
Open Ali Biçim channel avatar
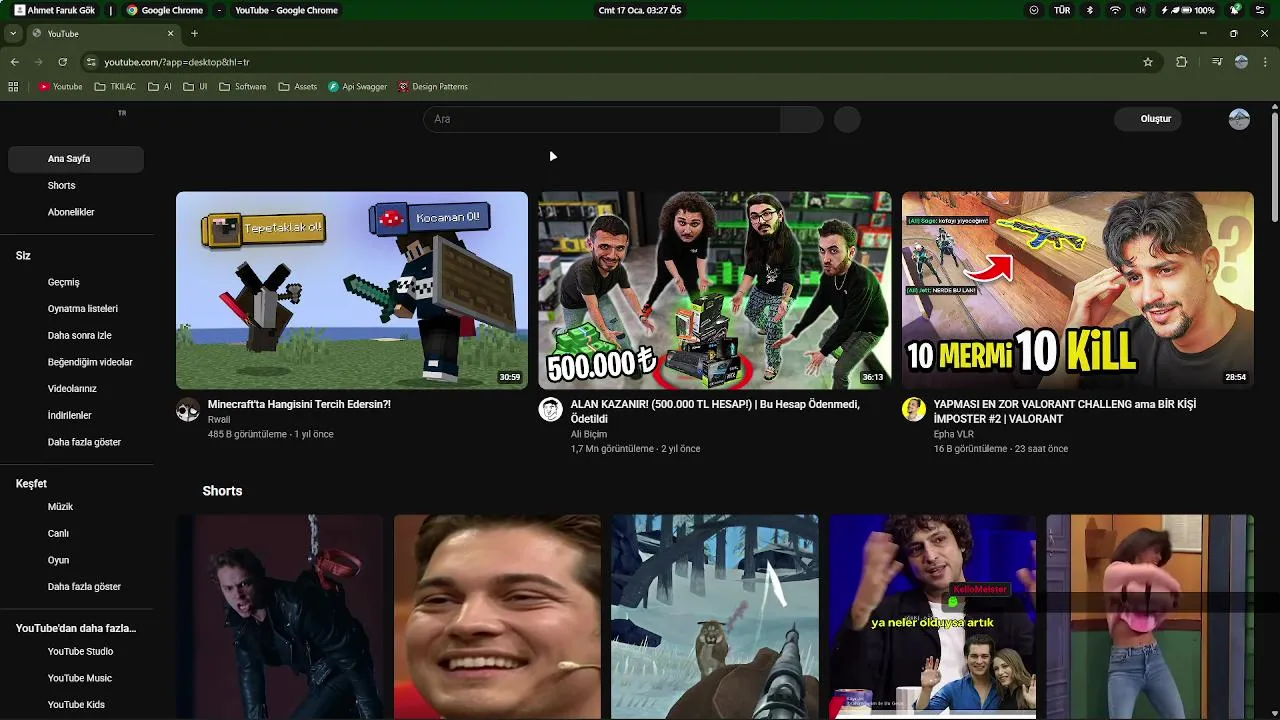pos(551,410)
